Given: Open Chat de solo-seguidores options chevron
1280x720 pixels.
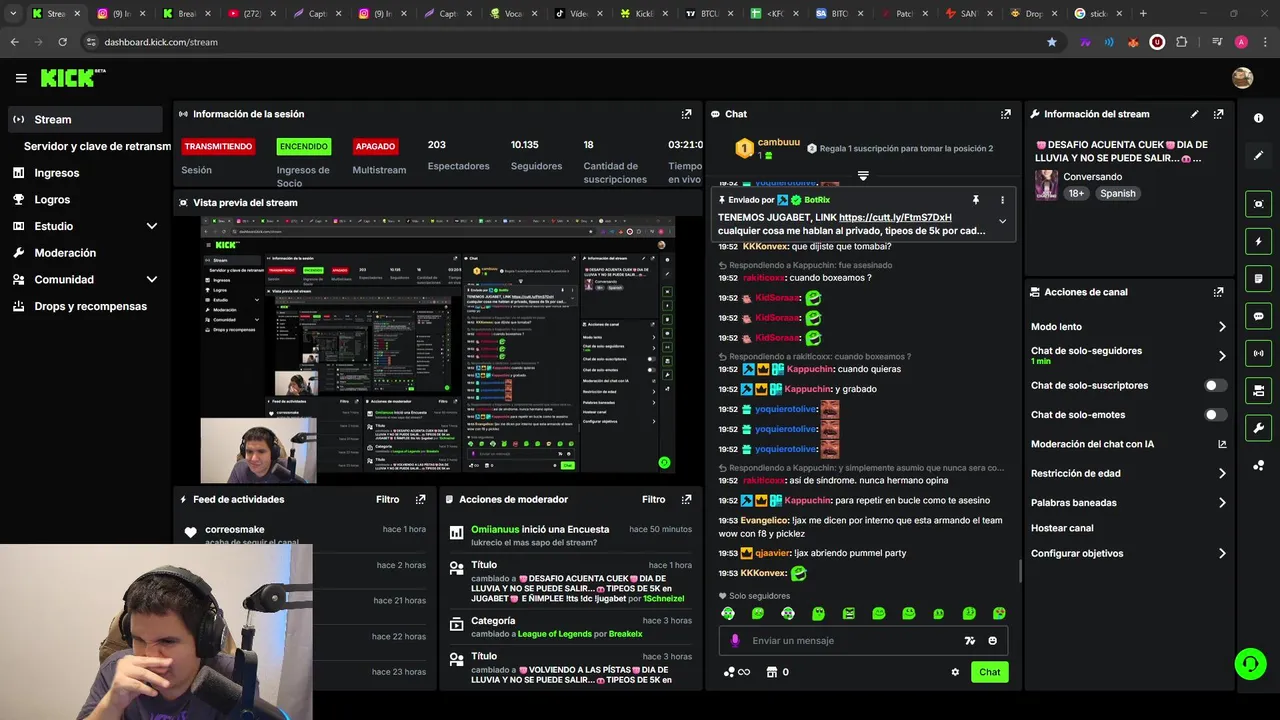Looking at the screenshot, I should (x=1222, y=356).
